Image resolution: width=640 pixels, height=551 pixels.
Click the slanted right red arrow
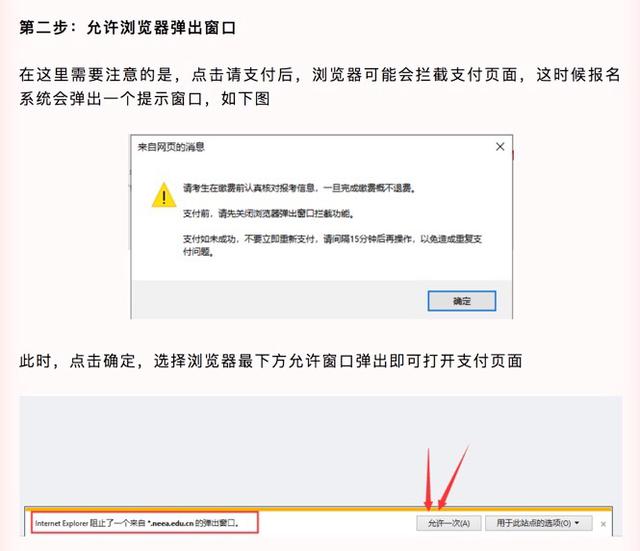(x=453, y=477)
